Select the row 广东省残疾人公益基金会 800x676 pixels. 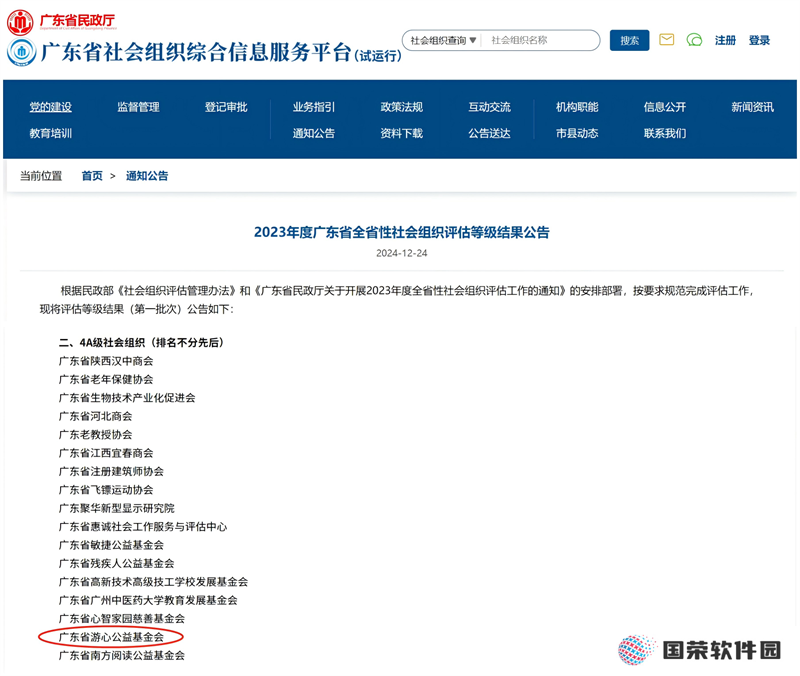116,563
